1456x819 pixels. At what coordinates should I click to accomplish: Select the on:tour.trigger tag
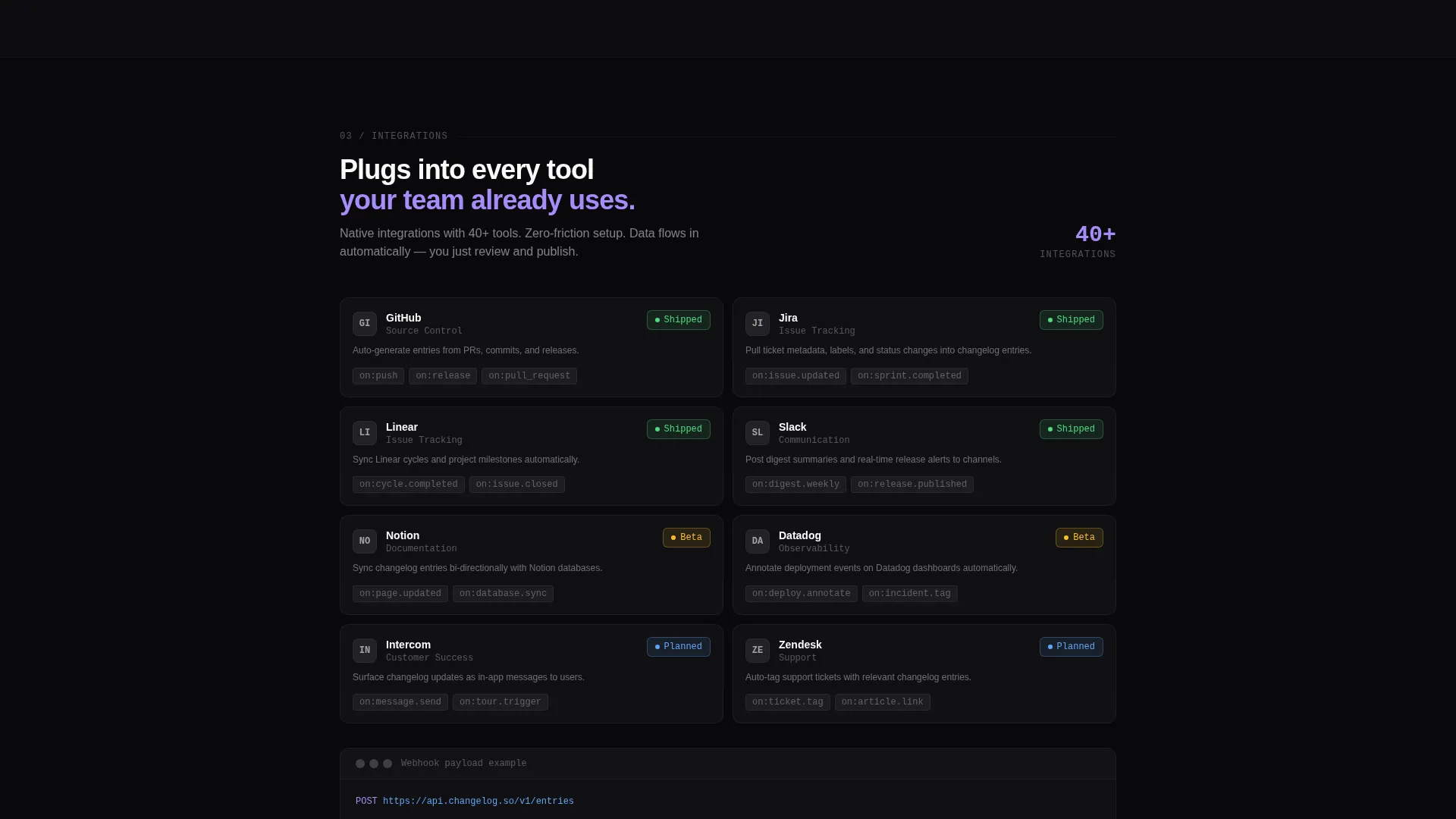tap(500, 702)
